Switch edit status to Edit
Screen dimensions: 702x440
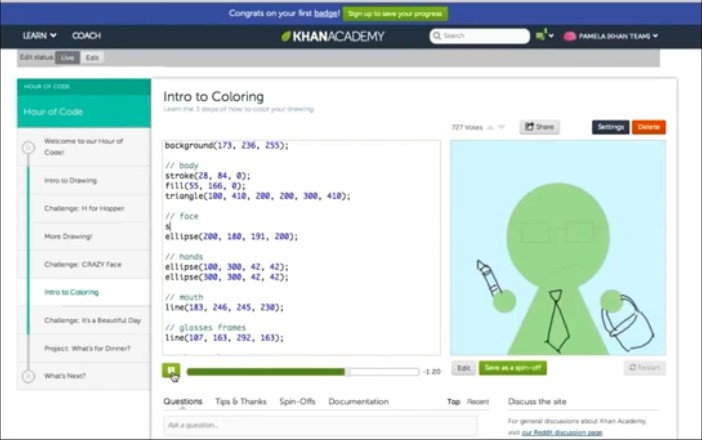tap(92, 58)
